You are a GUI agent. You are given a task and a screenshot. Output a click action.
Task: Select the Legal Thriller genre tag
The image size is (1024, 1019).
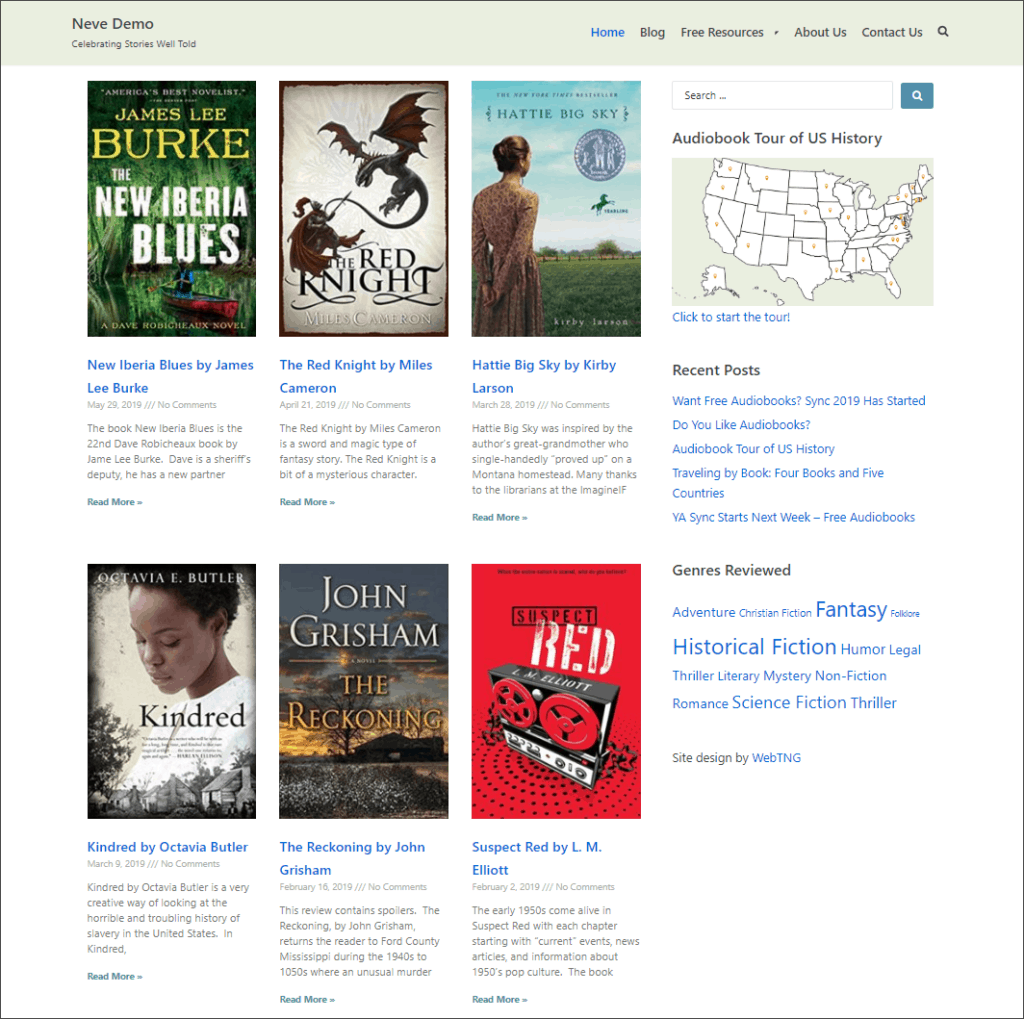797,662
